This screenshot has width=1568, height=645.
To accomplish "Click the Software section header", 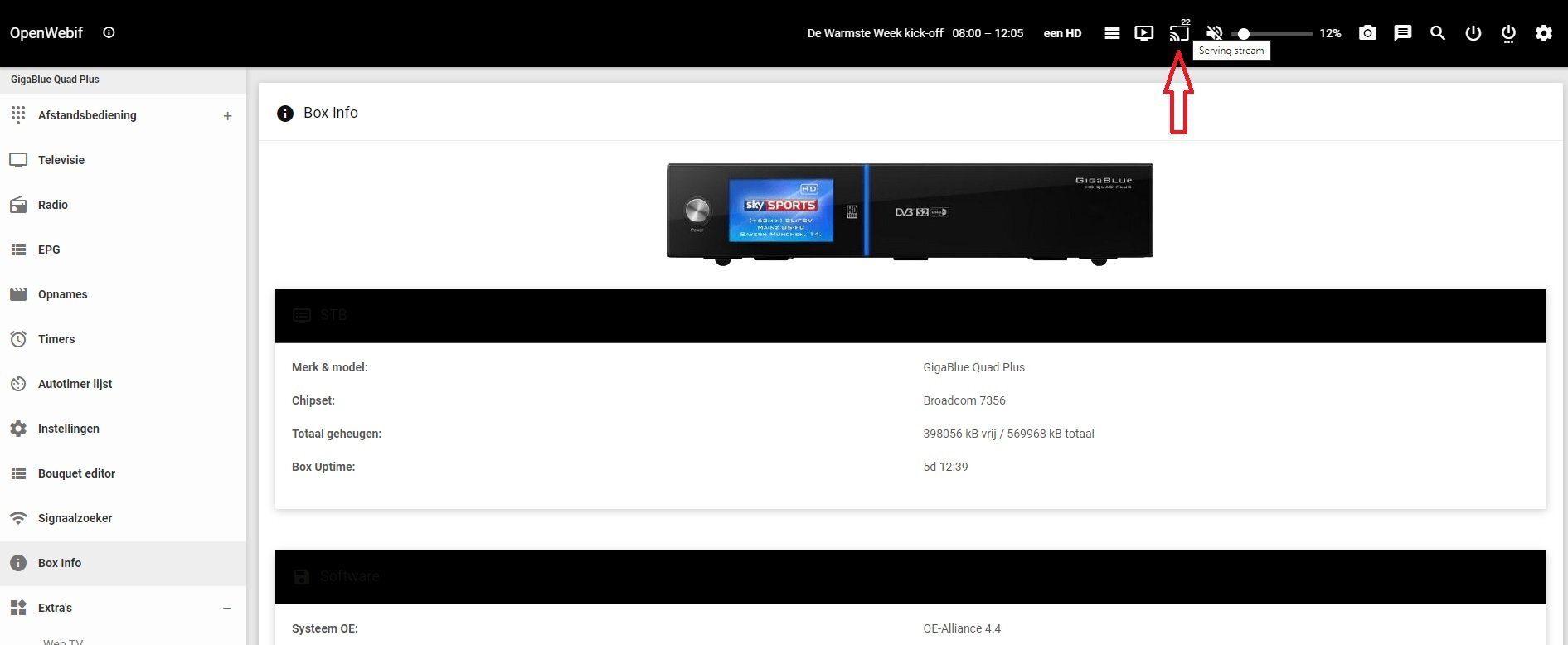I will coord(910,577).
